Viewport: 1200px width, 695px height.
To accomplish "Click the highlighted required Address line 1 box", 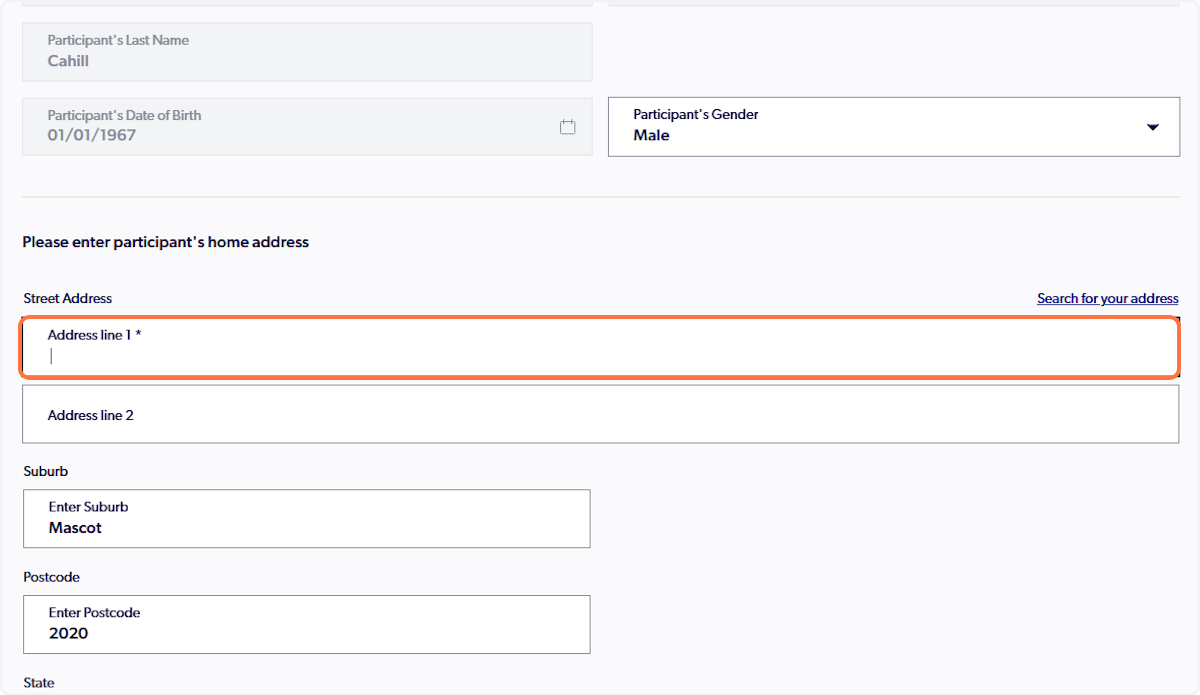I will tap(600, 347).
